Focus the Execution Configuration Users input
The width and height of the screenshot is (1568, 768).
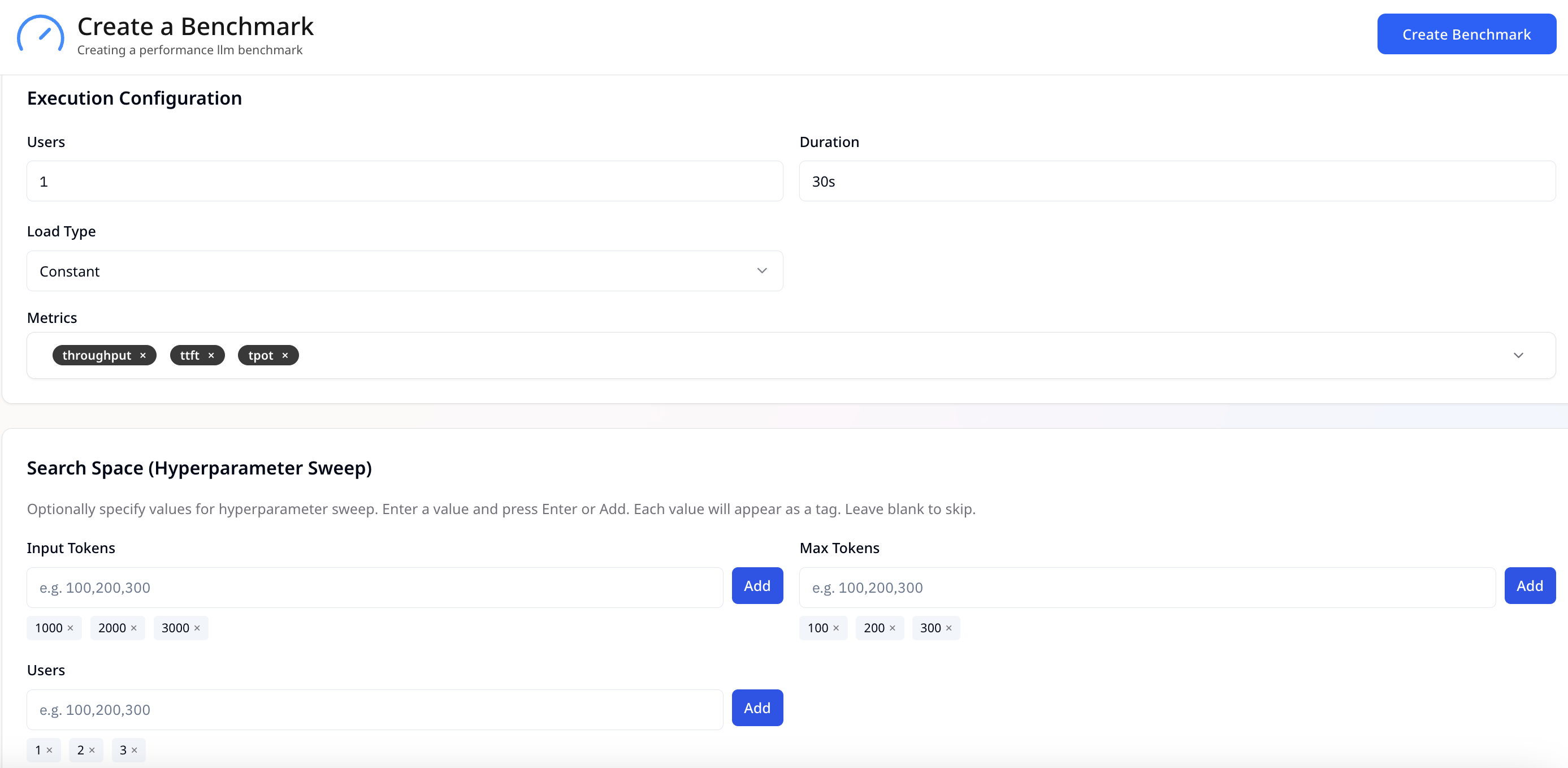[404, 182]
